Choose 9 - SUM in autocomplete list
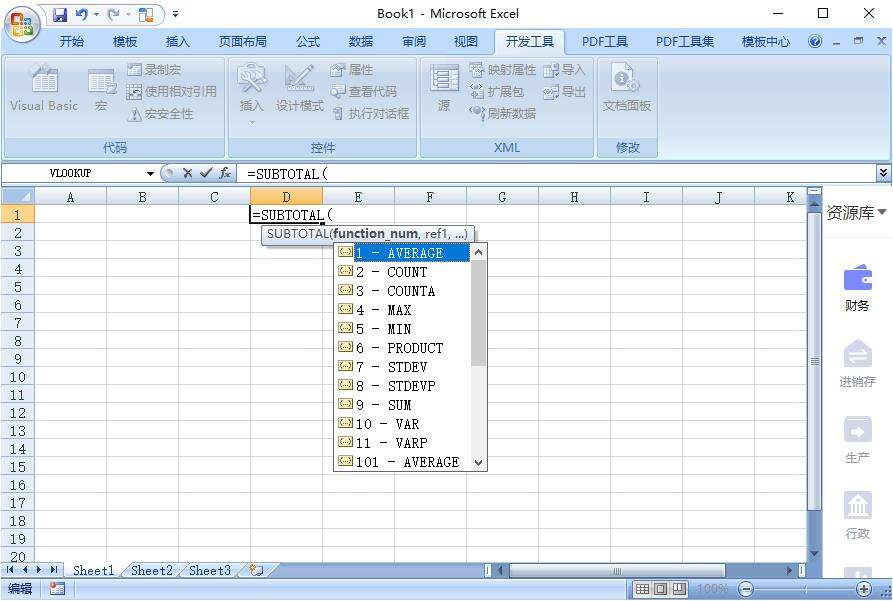893x601 pixels. (x=403, y=405)
